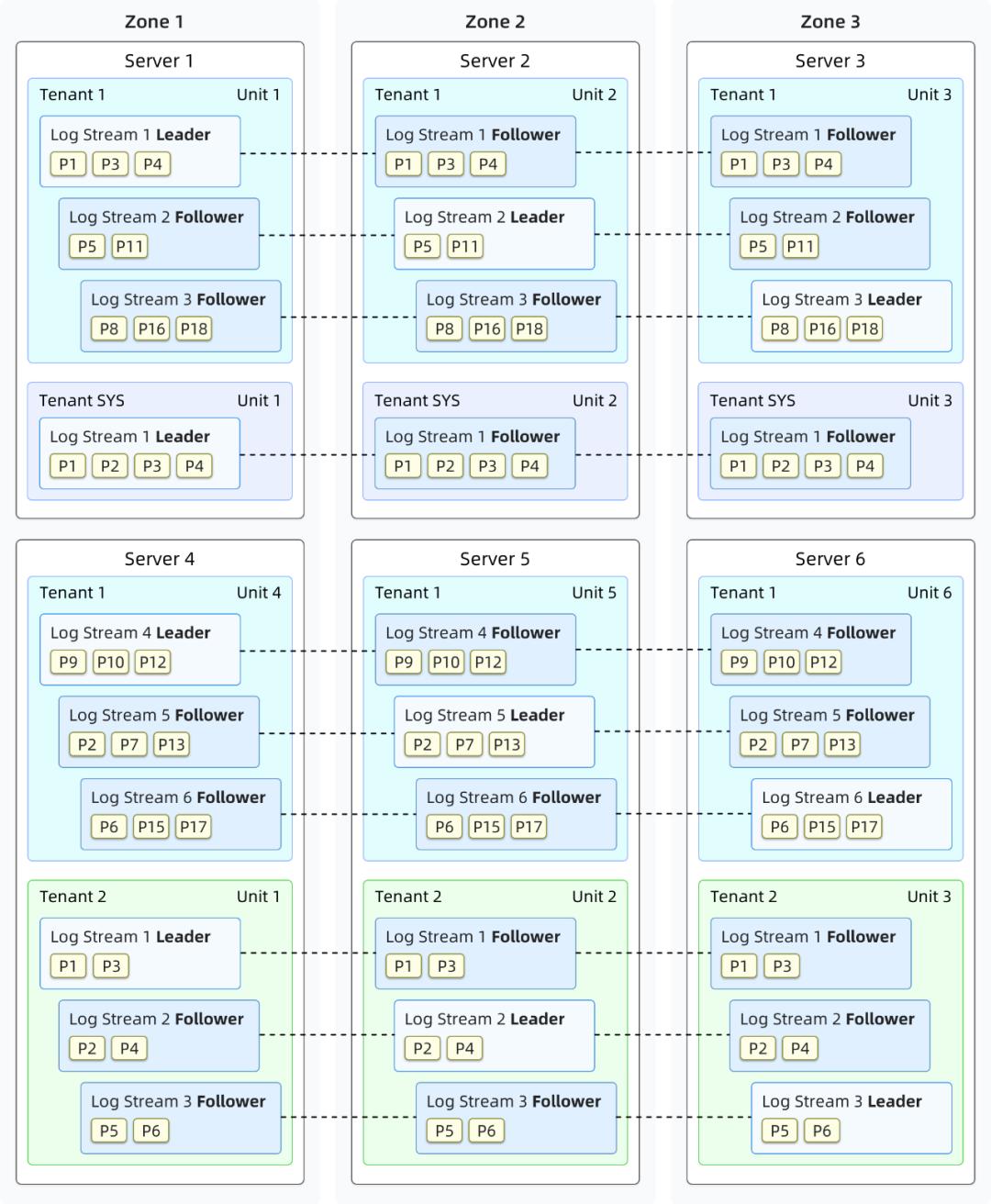Click Tenant 2 label on Server 4

pos(72,897)
